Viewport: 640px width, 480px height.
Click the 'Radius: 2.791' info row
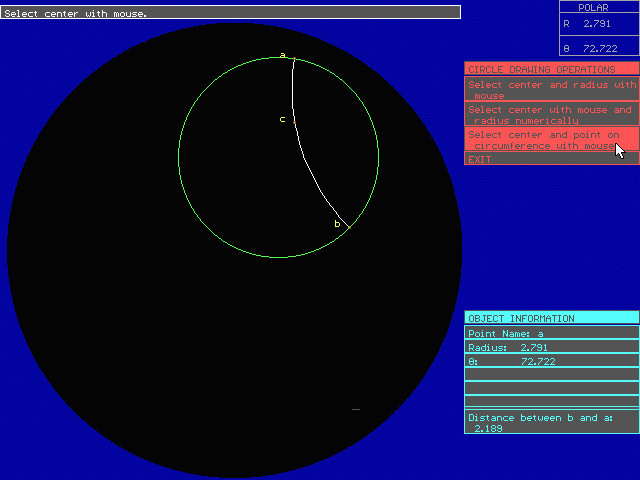click(x=552, y=347)
